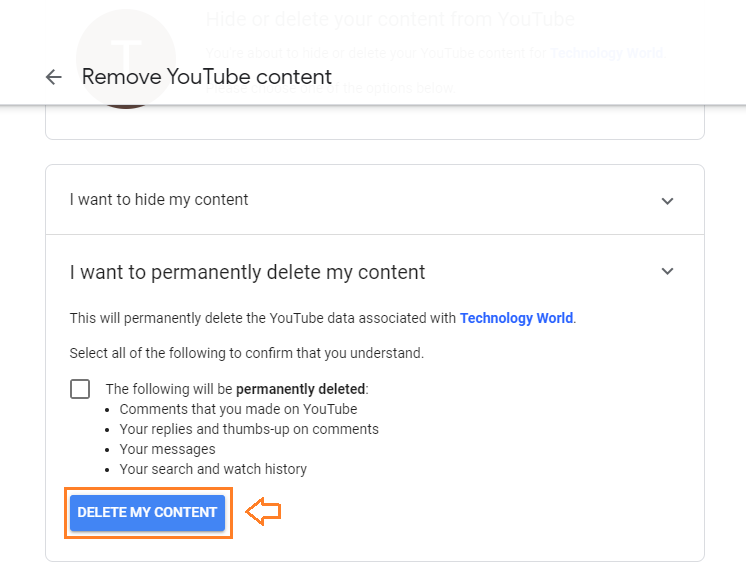The height and width of the screenshot is (586, 746).
Task: Open the Technology World channel link
Action: click(516, 318)
